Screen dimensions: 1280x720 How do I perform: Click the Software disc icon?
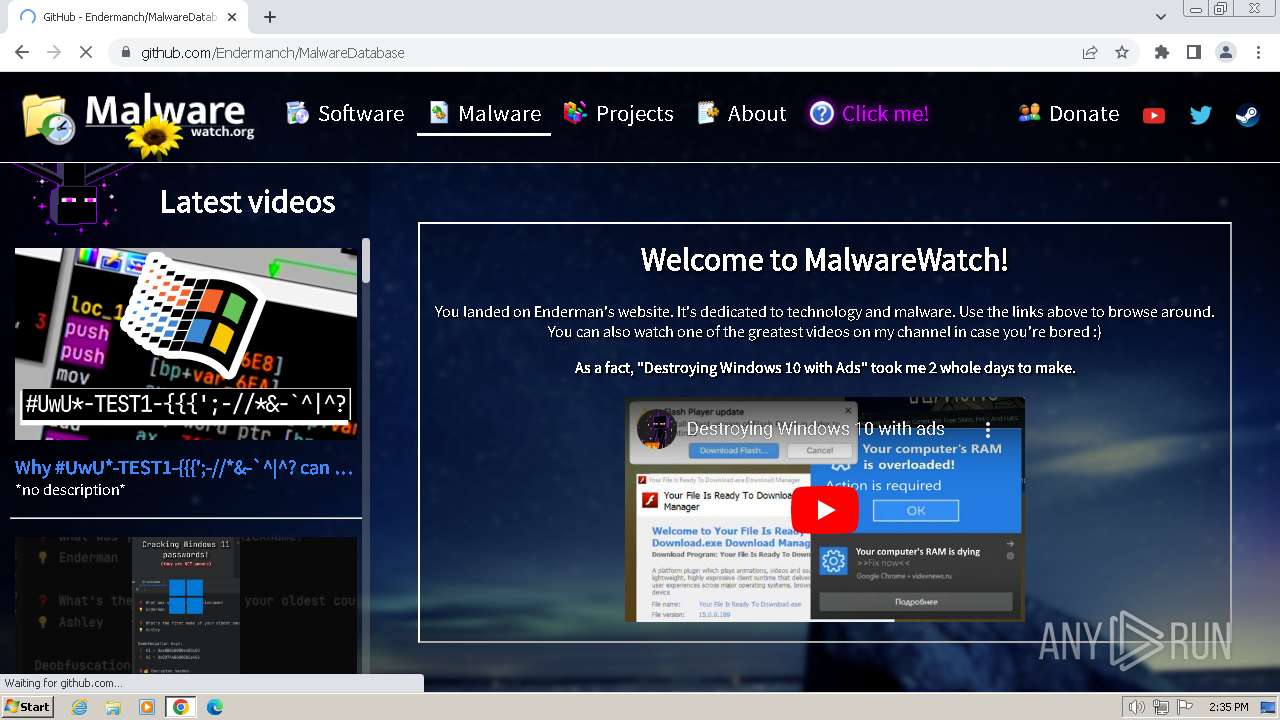point(297,113)
